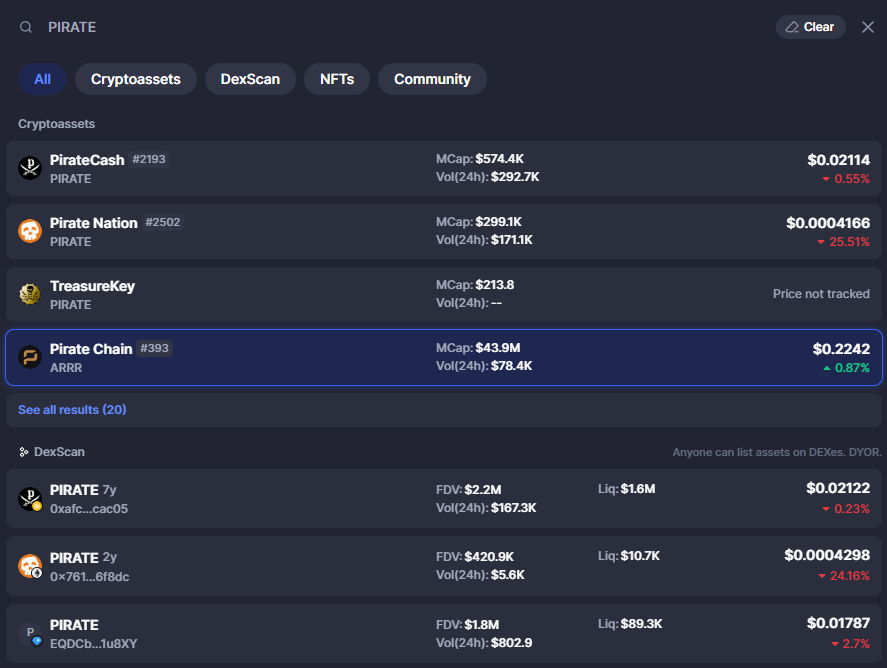Select the All filter tab
The image size is (887, 668).
(x=42, y=79)
